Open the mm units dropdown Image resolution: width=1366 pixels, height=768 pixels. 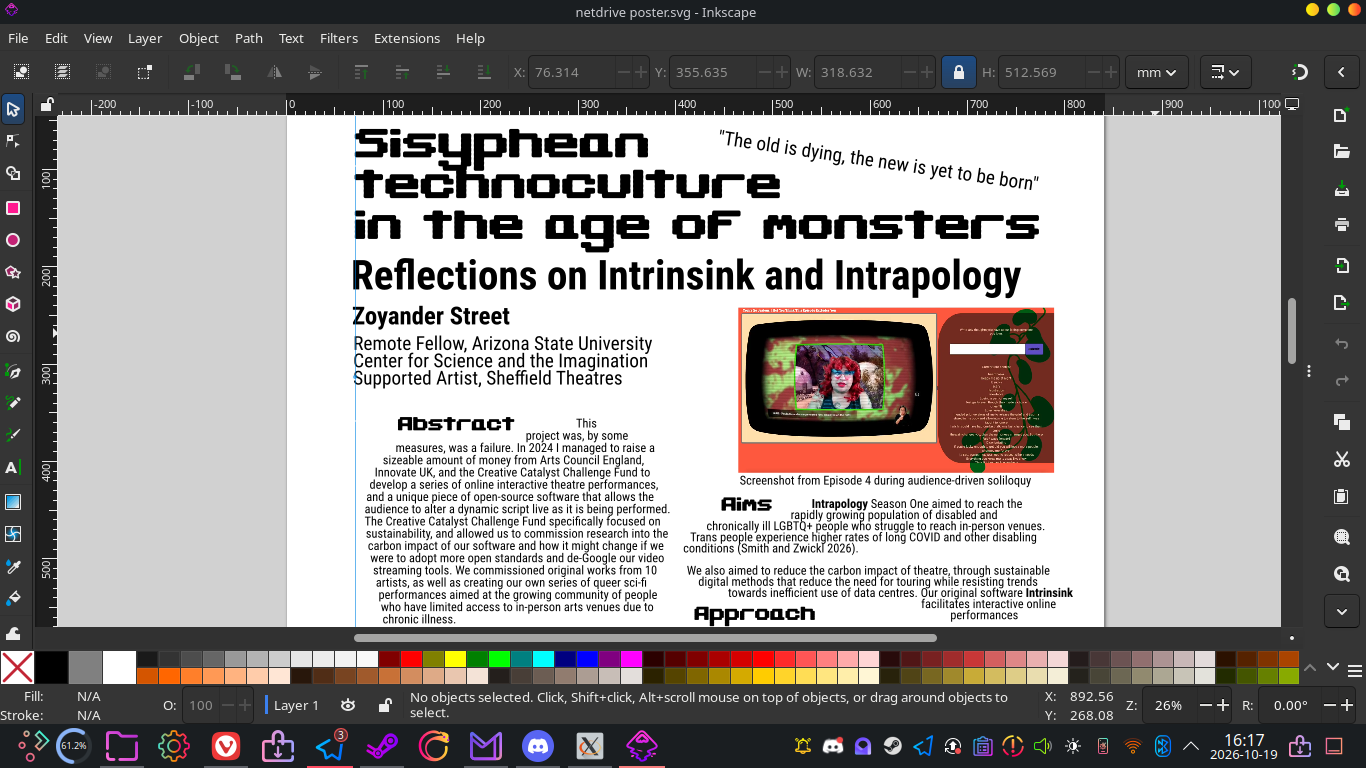[1157, 72]
